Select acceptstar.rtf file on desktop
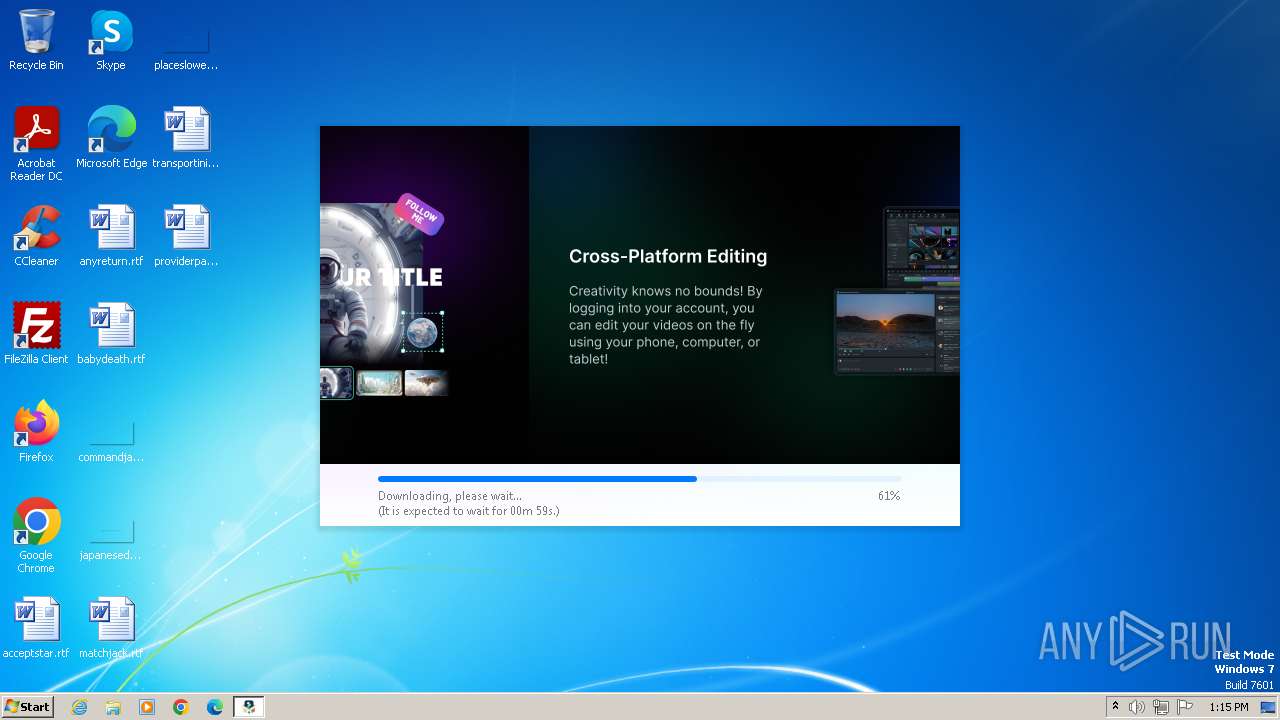 click(36, 627)
